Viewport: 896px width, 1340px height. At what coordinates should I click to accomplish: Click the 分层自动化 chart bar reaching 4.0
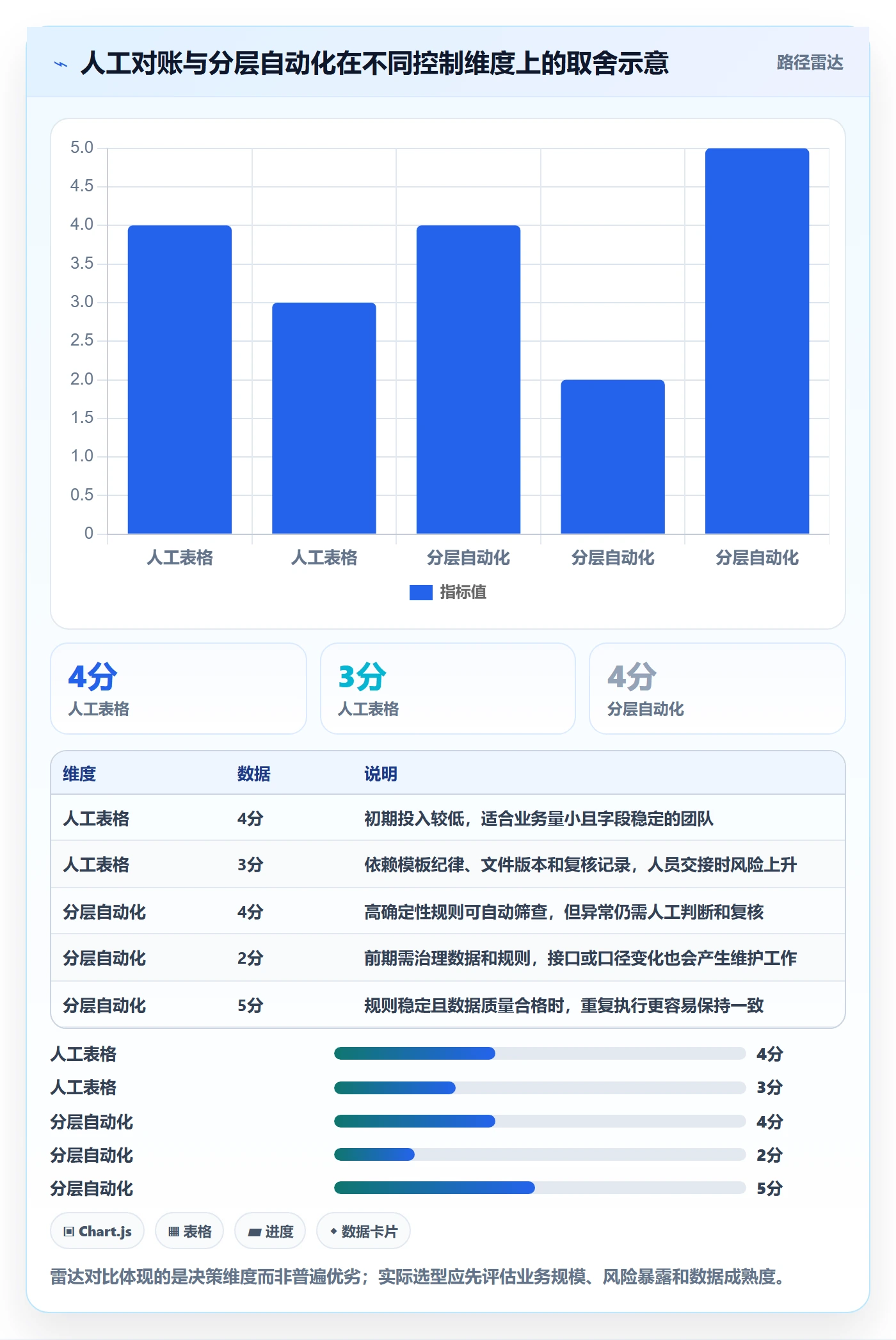pyautogui.click(x=468, y=379)
